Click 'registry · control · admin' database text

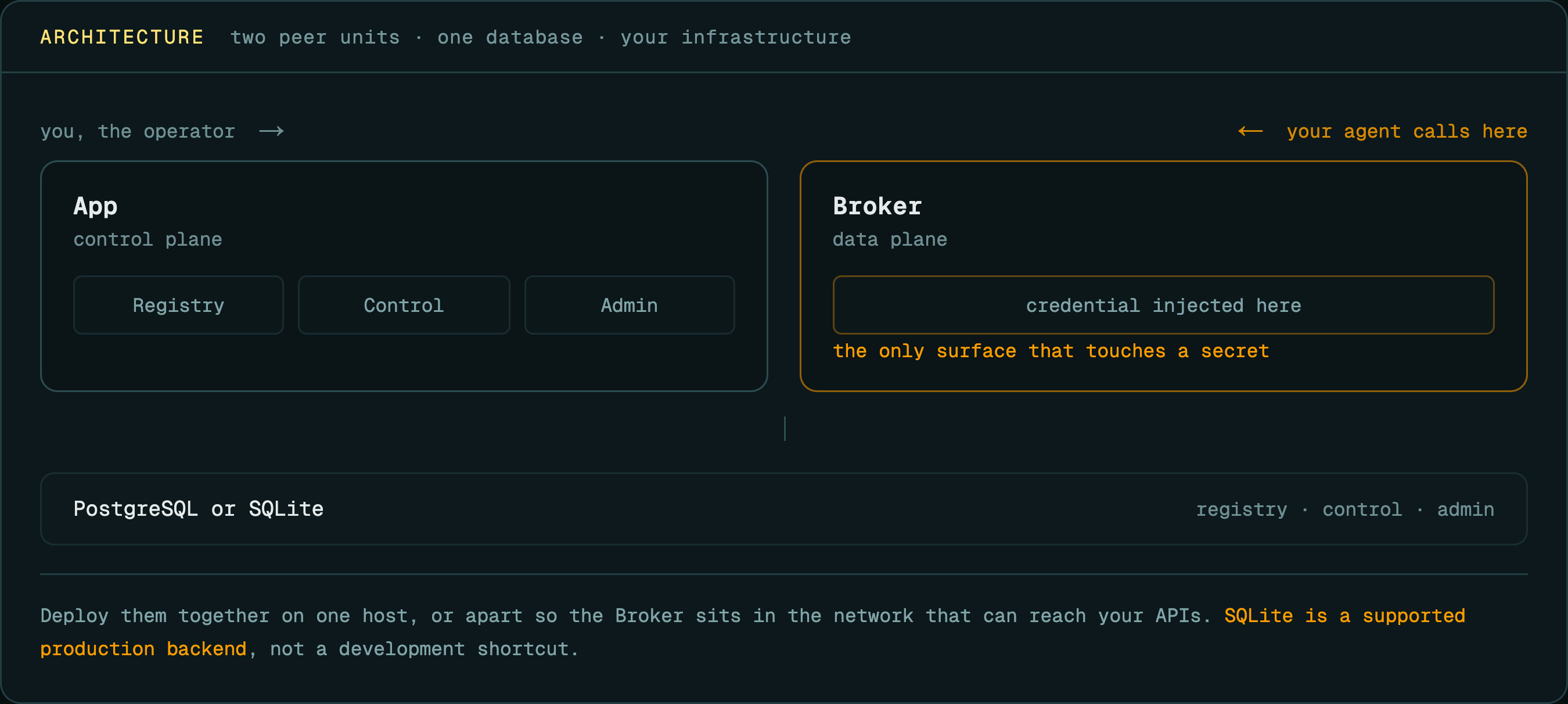[x=1345, y=510]
